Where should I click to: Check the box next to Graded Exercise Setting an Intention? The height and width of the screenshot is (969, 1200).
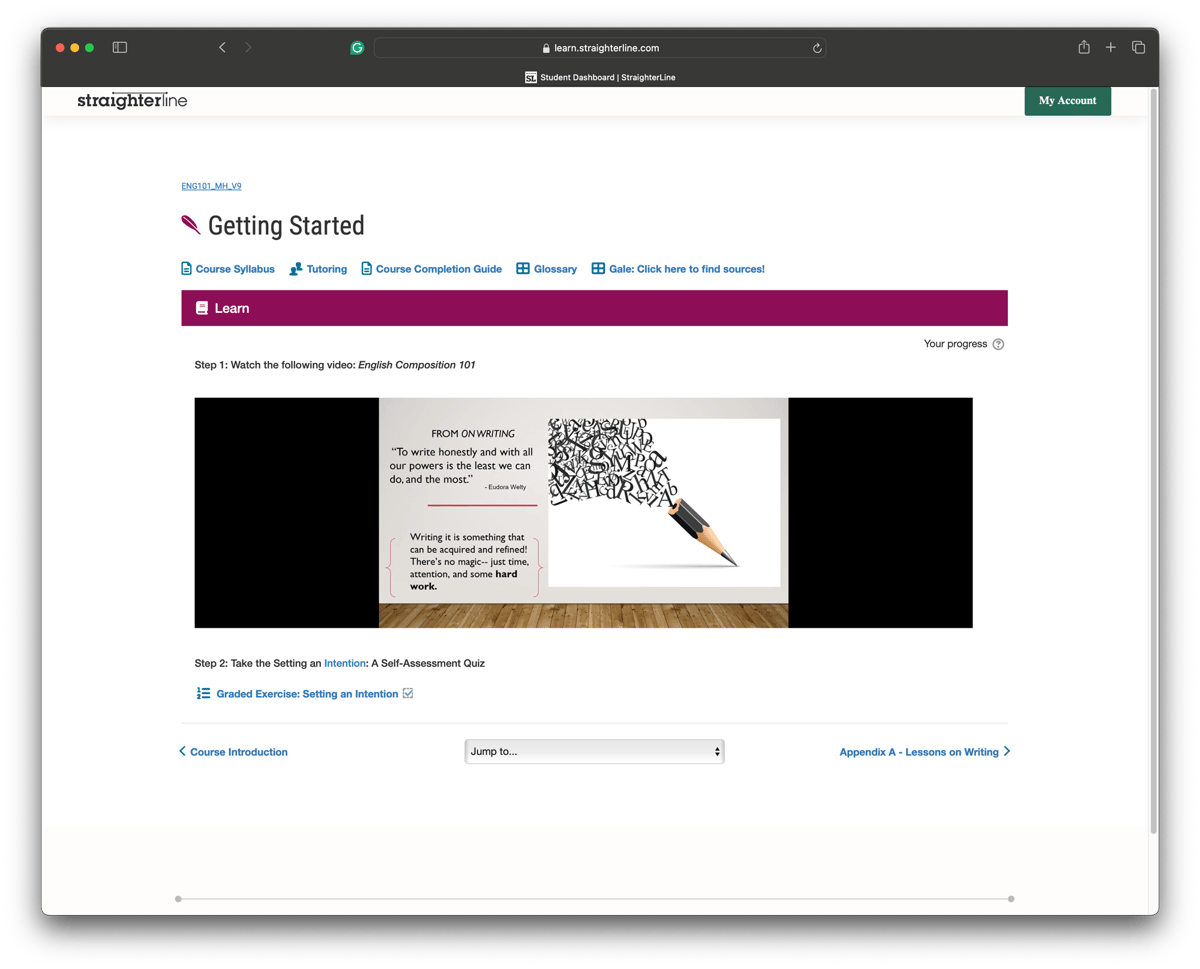(x=407, y=691)
